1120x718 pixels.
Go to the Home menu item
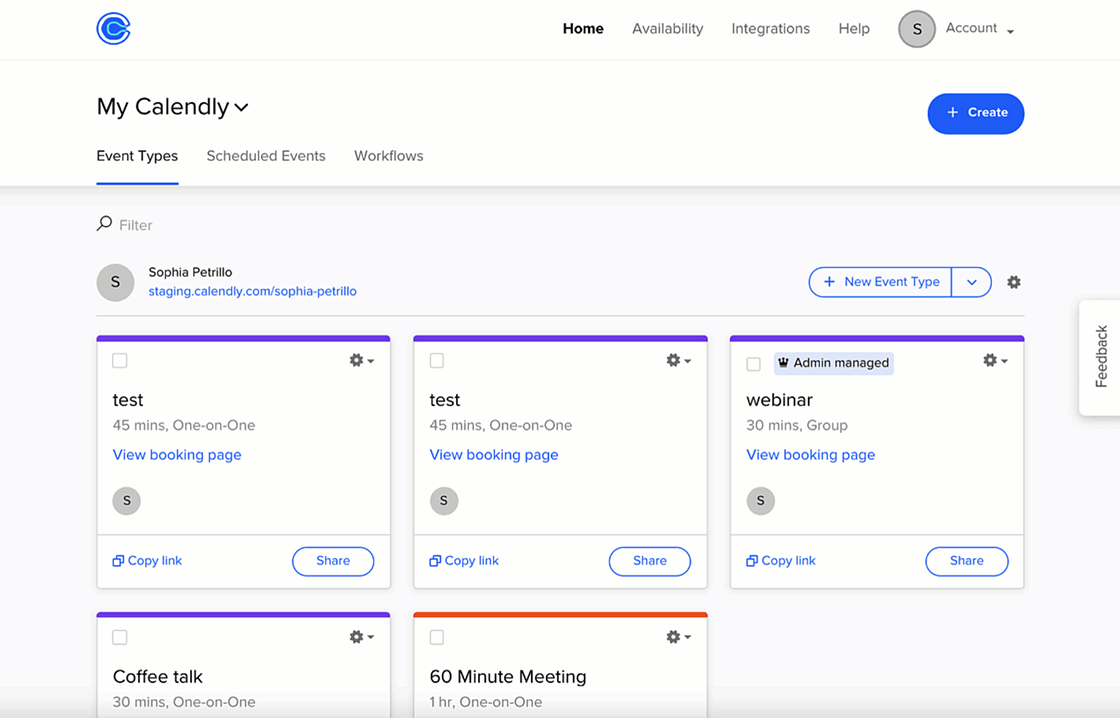(x=583, y=29)
